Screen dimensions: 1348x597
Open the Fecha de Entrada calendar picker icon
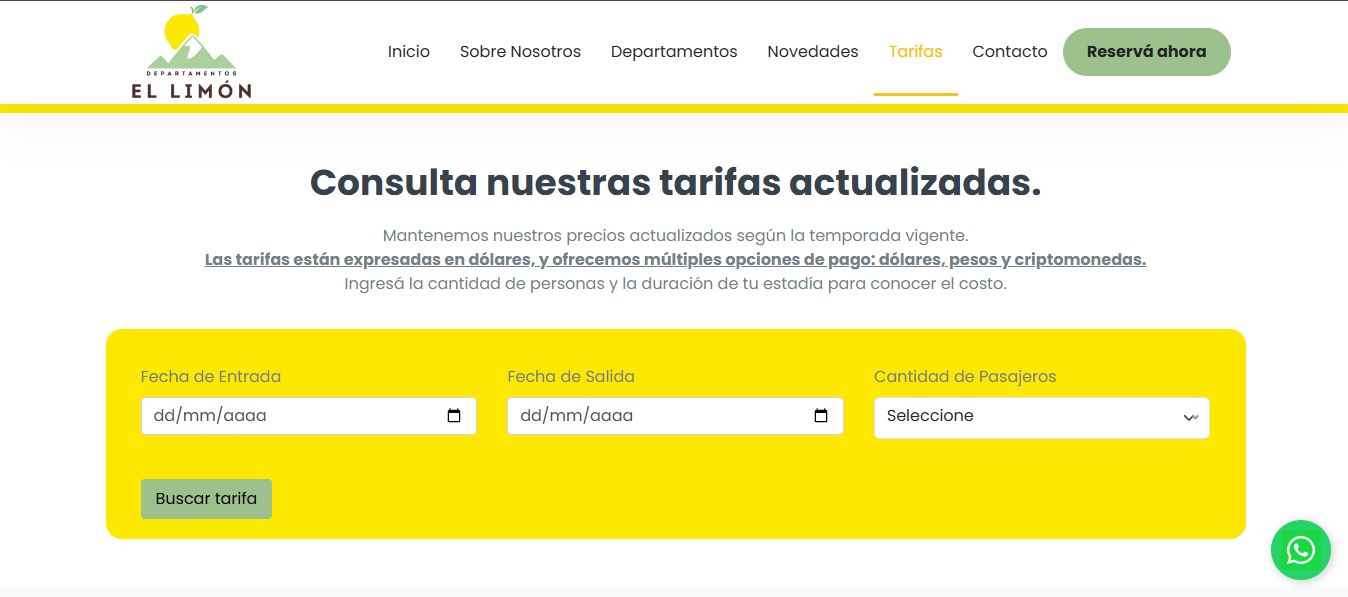[455, 415]
